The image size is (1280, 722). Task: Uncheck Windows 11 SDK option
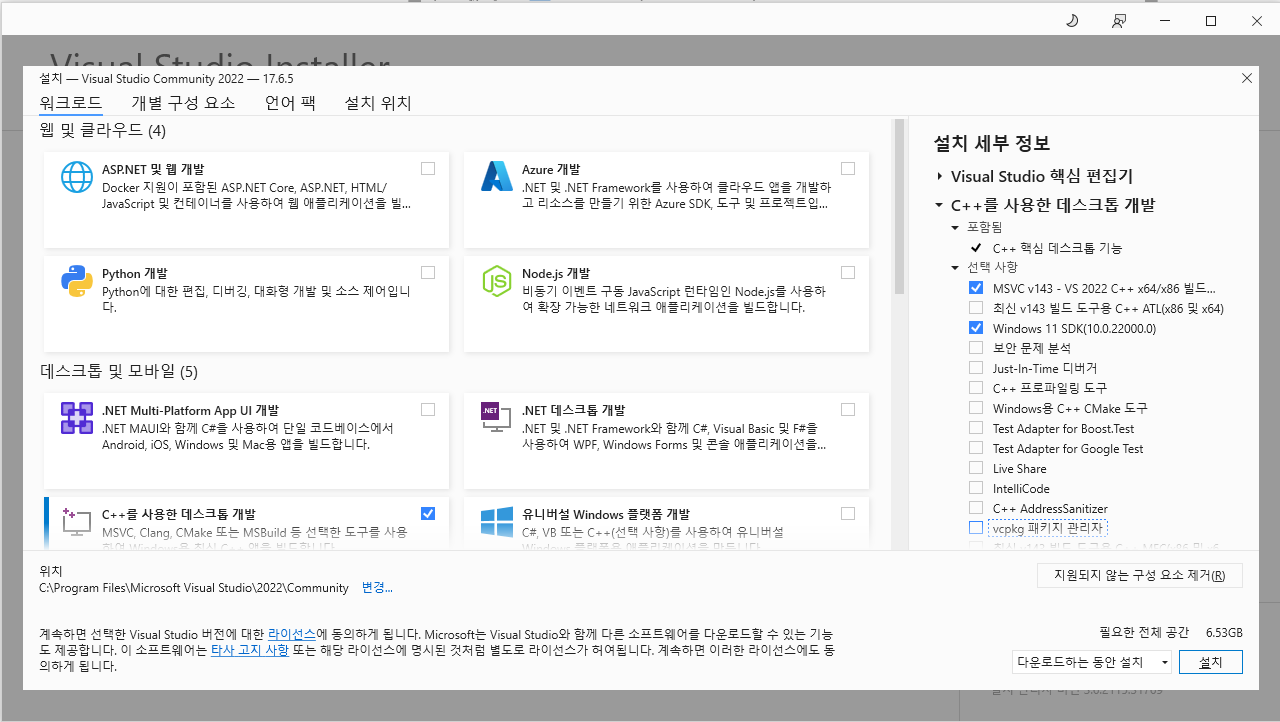[x=976, y=328]
